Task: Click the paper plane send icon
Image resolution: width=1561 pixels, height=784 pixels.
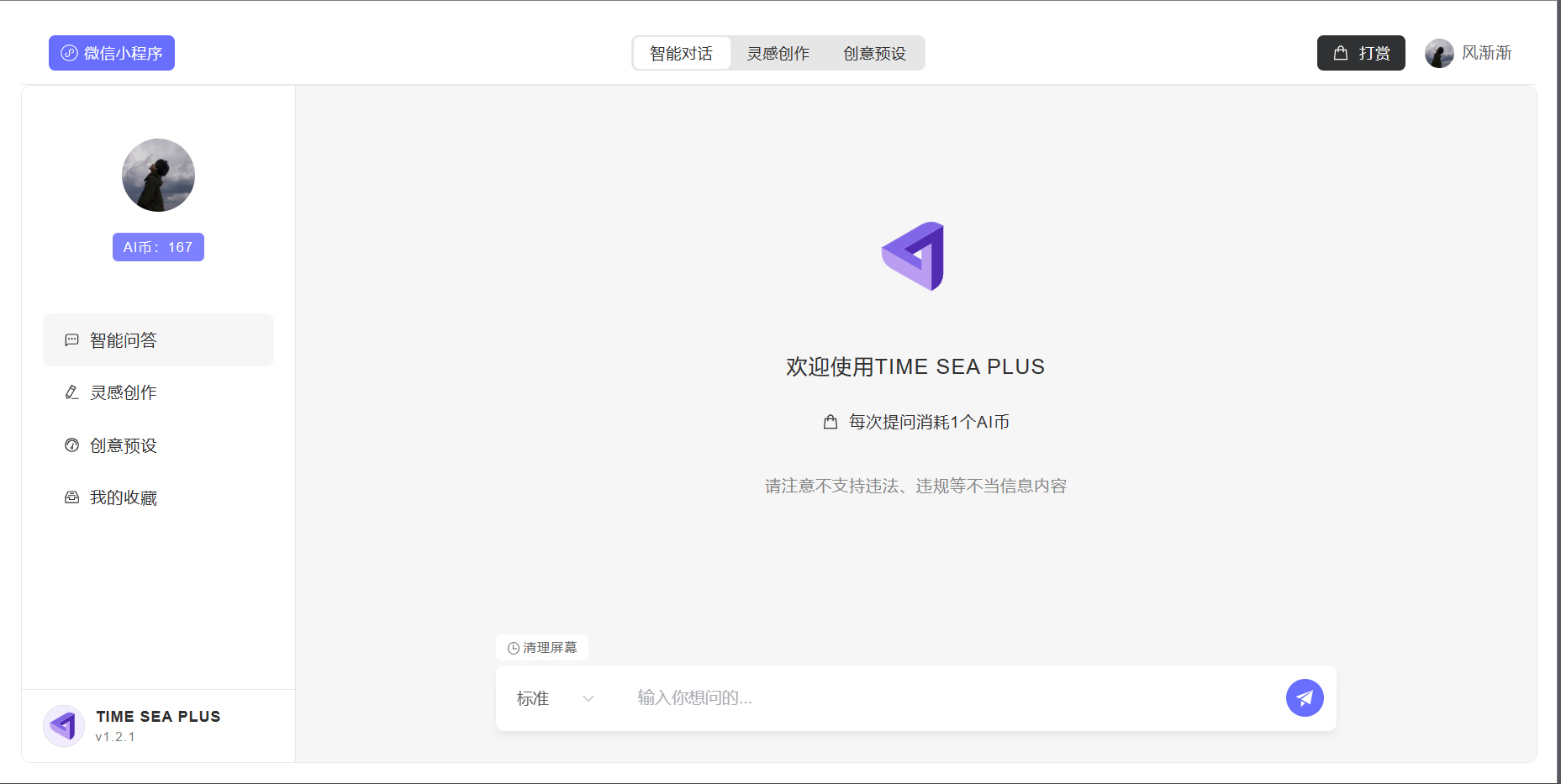Action: click(1304, 697)
